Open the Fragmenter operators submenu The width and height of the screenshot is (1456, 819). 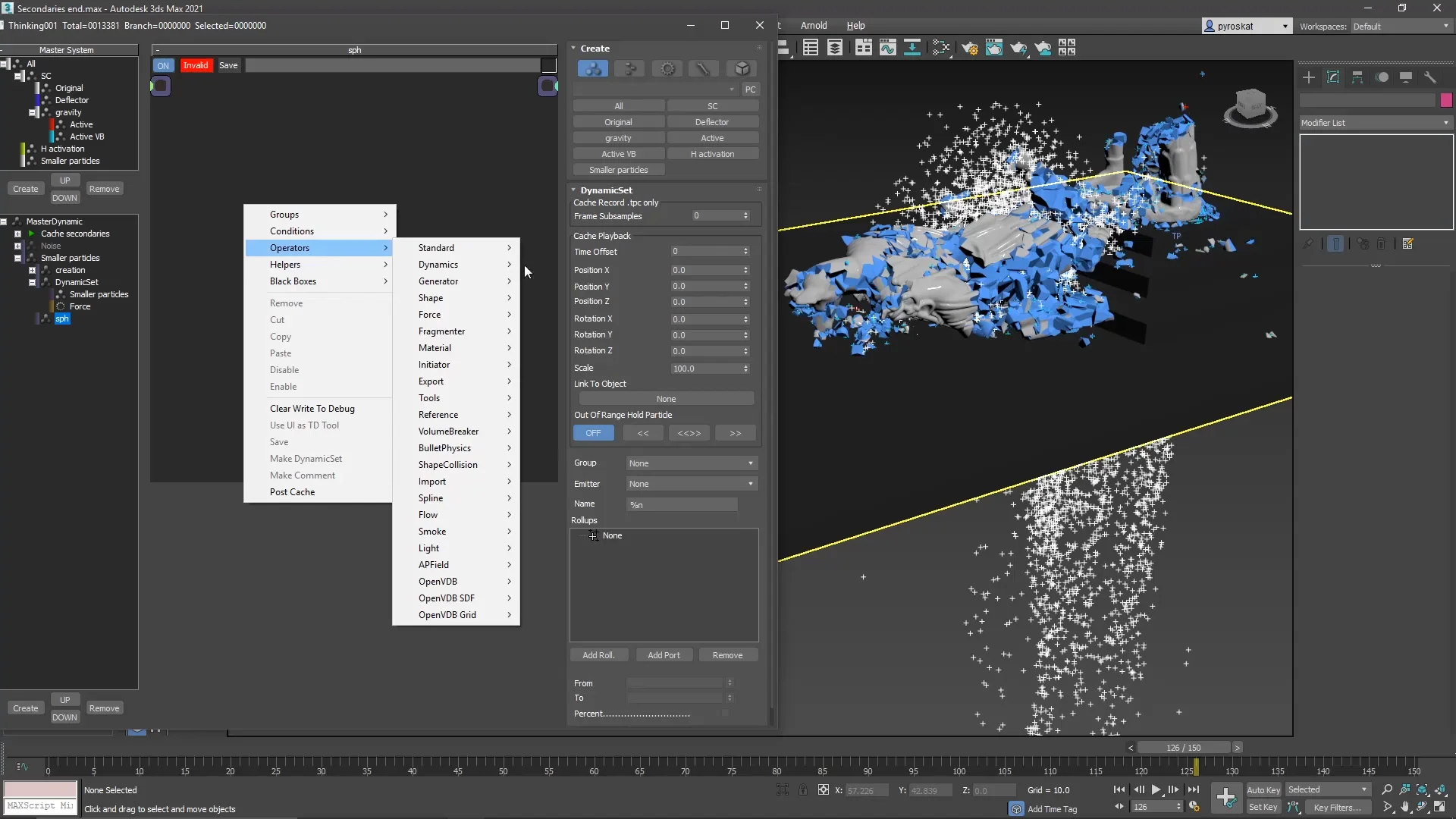[x=456, y=331]
